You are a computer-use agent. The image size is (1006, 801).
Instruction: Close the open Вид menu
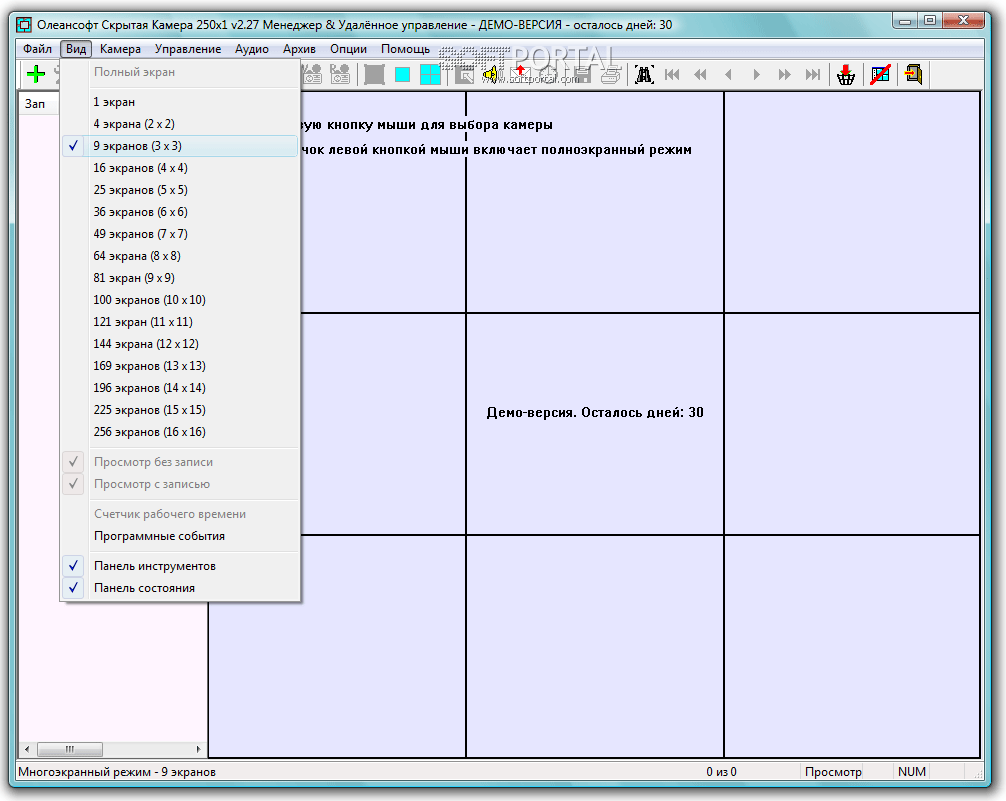point(76,49)
